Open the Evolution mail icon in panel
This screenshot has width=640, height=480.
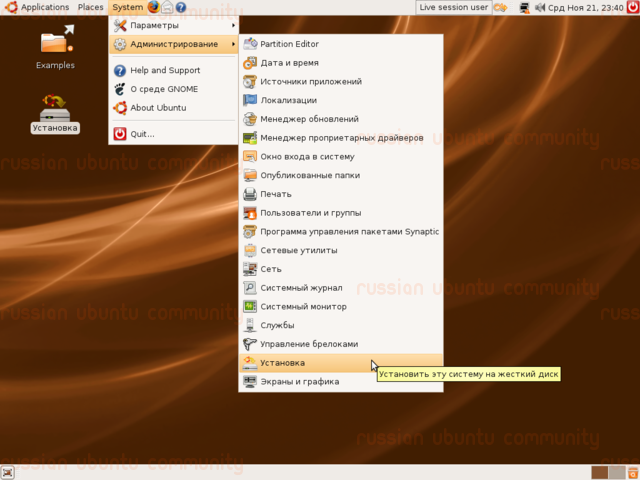click(x=167, y=7)
